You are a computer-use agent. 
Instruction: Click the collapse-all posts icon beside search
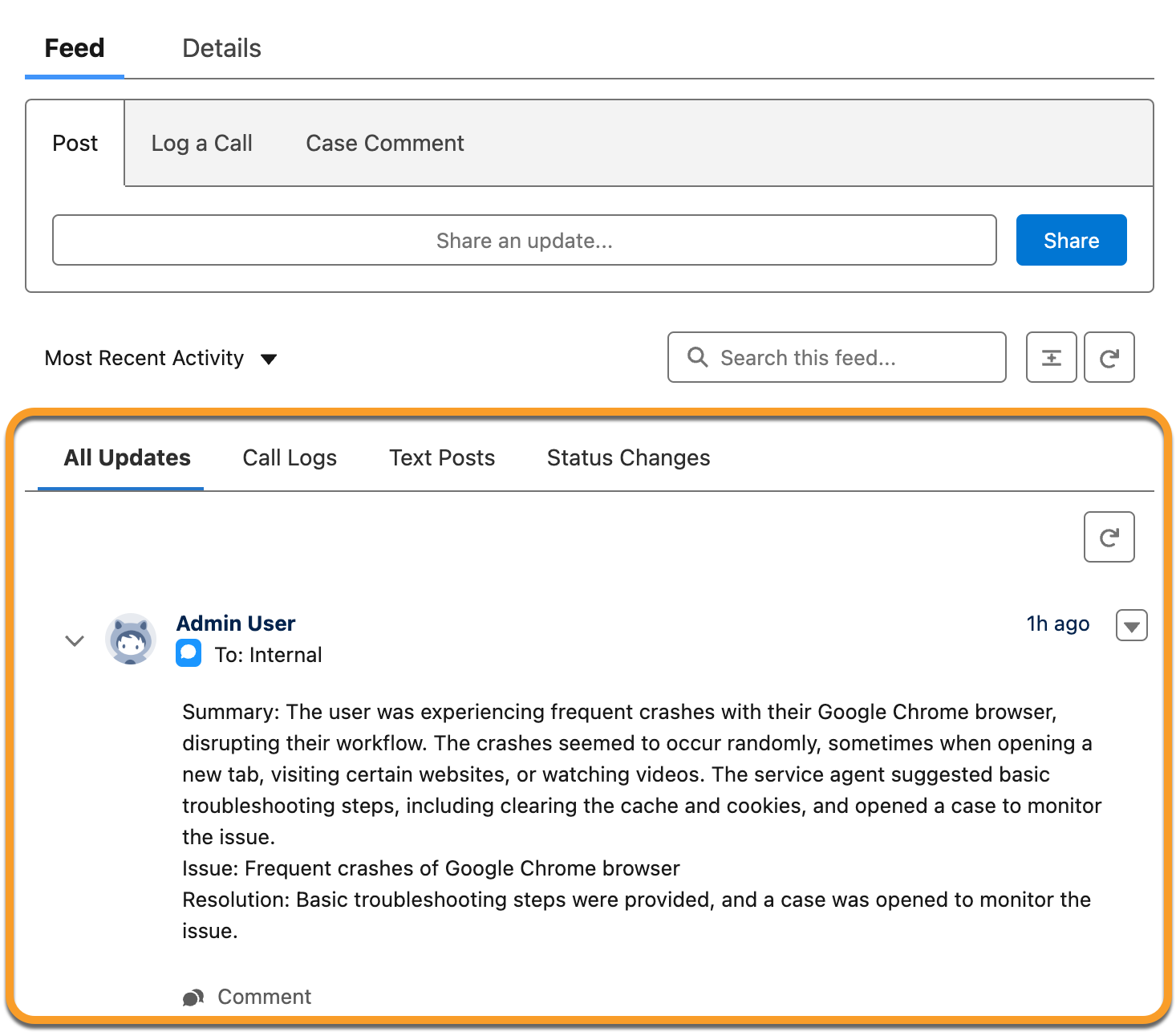(x=1051, y=357)
